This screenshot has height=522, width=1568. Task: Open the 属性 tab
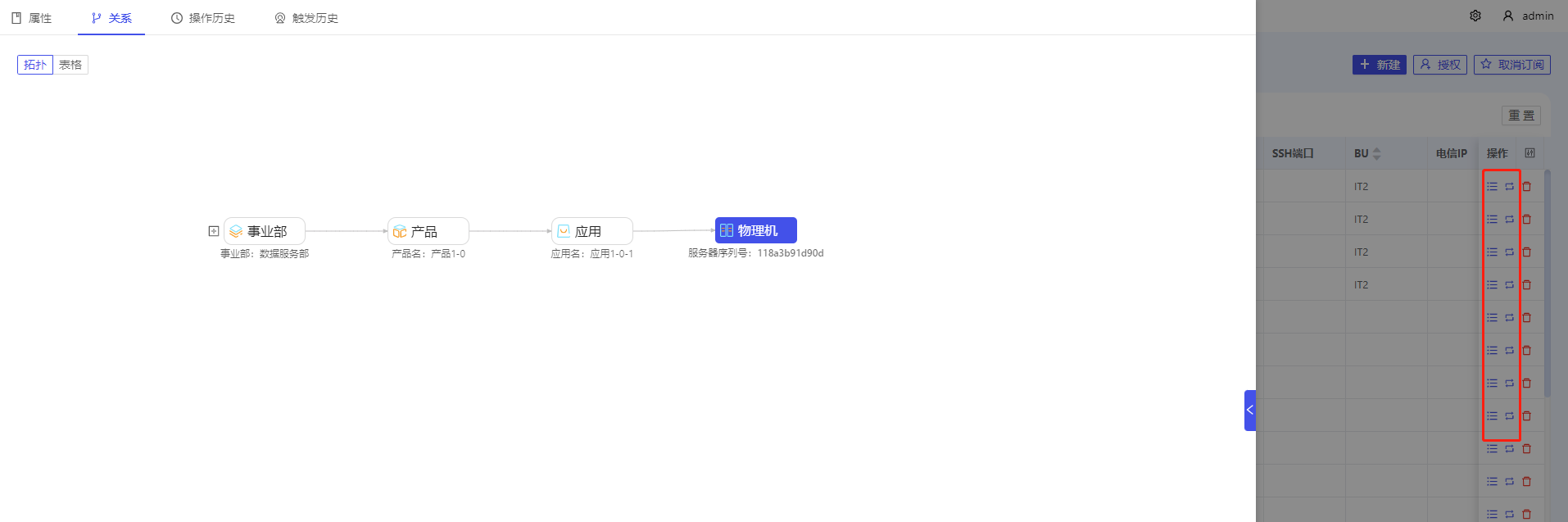click(32, 18)
